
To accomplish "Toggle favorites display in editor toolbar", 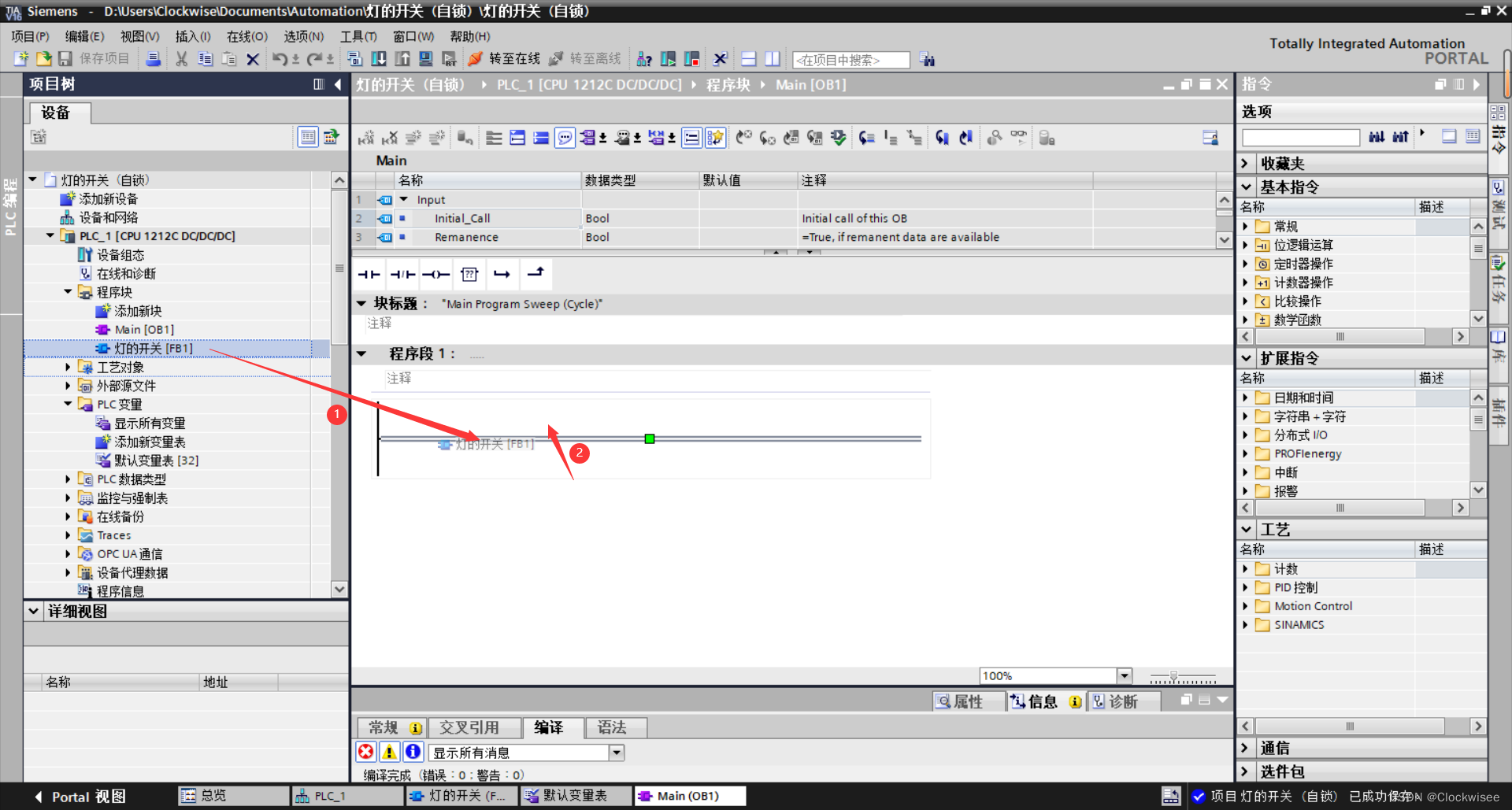I will coord(715,138).
